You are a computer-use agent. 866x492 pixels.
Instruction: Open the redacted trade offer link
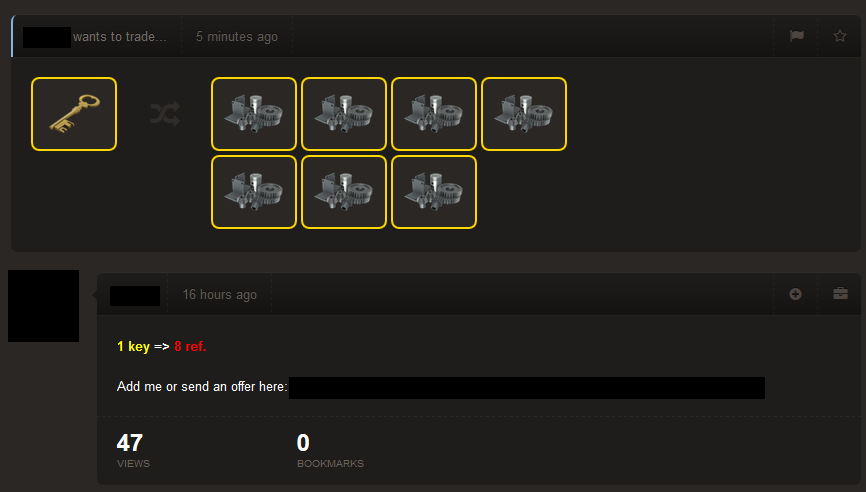(x=527, y=388)
